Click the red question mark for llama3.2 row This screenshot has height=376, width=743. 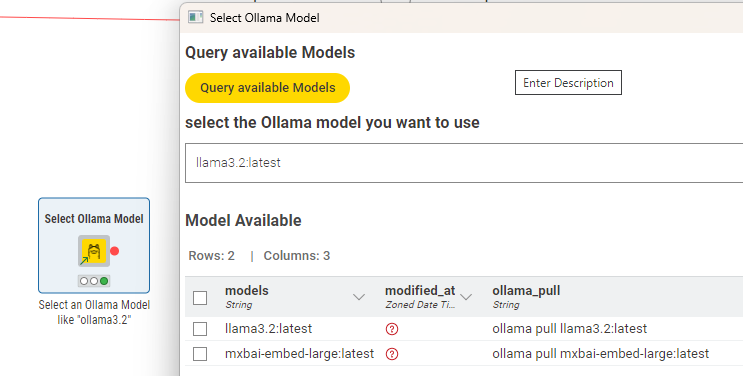tap(392, 329)
